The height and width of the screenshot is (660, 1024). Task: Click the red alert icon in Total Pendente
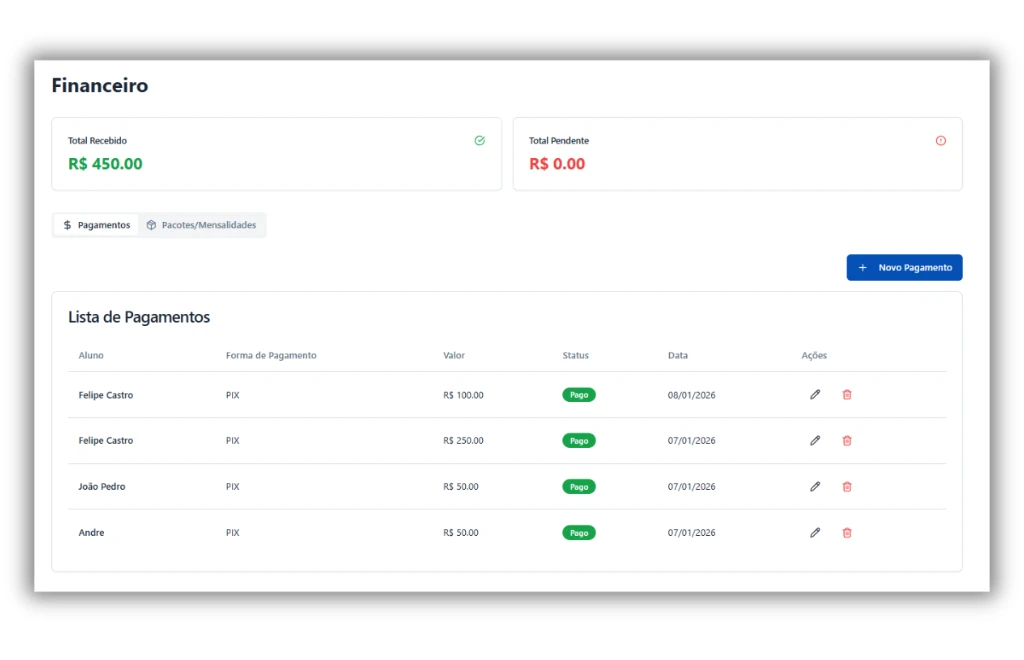point(940,141)
